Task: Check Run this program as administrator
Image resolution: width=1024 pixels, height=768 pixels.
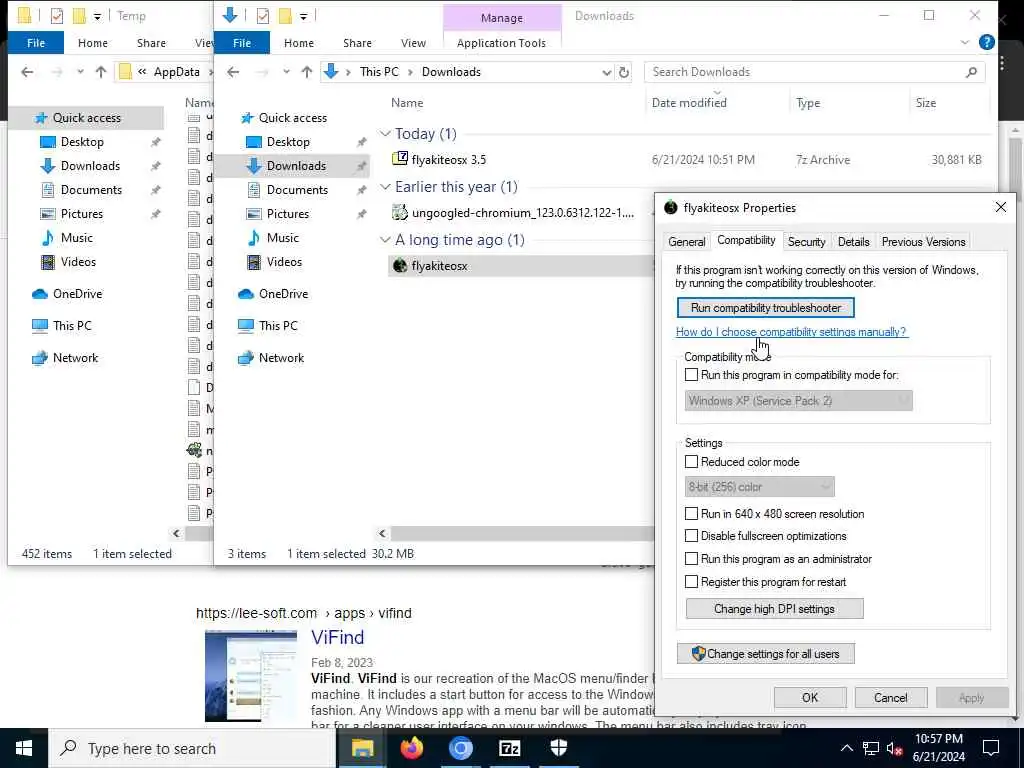Action: tap(691, 559)
